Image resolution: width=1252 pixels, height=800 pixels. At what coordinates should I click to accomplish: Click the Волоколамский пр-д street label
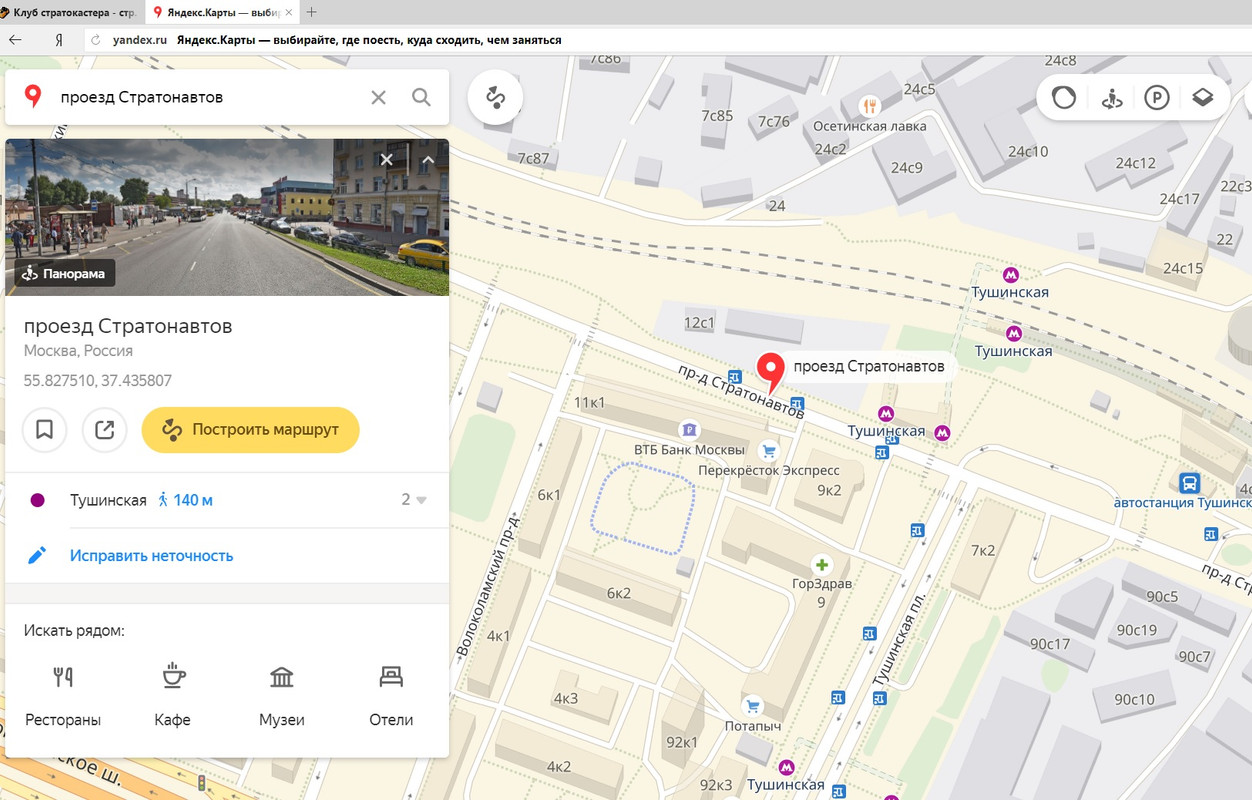click(488, 585)
